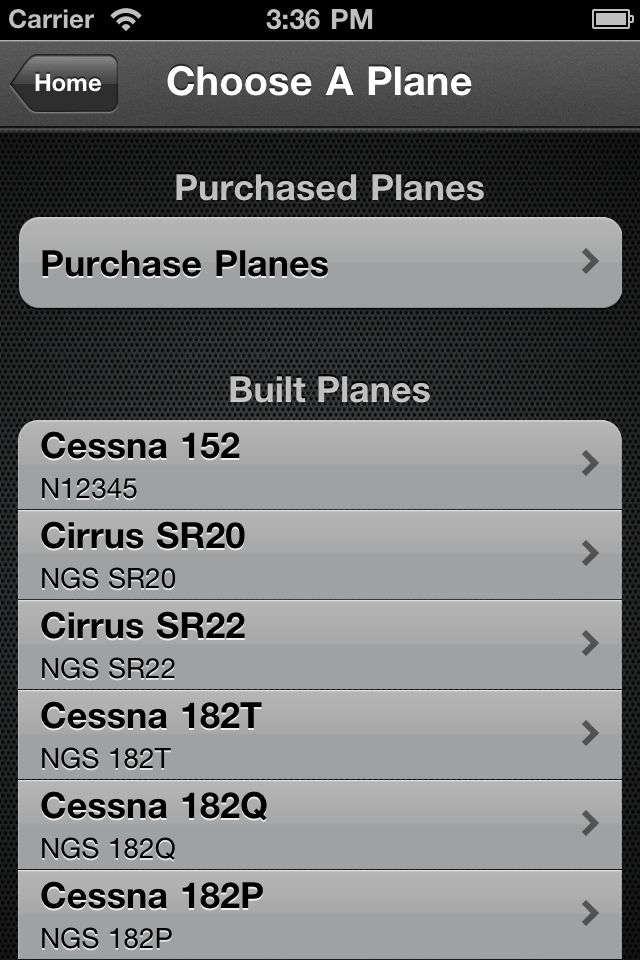640x960 pixels.
Task: Open the Cessna 182P entry
Action: point(320,915)
